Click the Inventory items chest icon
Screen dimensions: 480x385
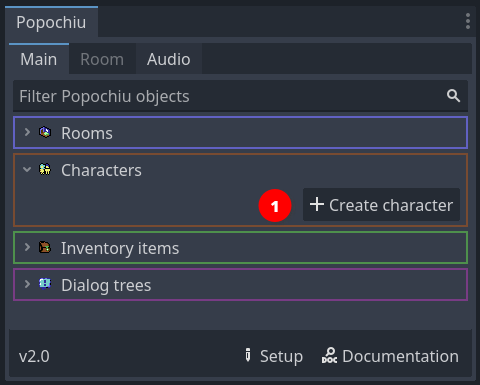(45, 247)
